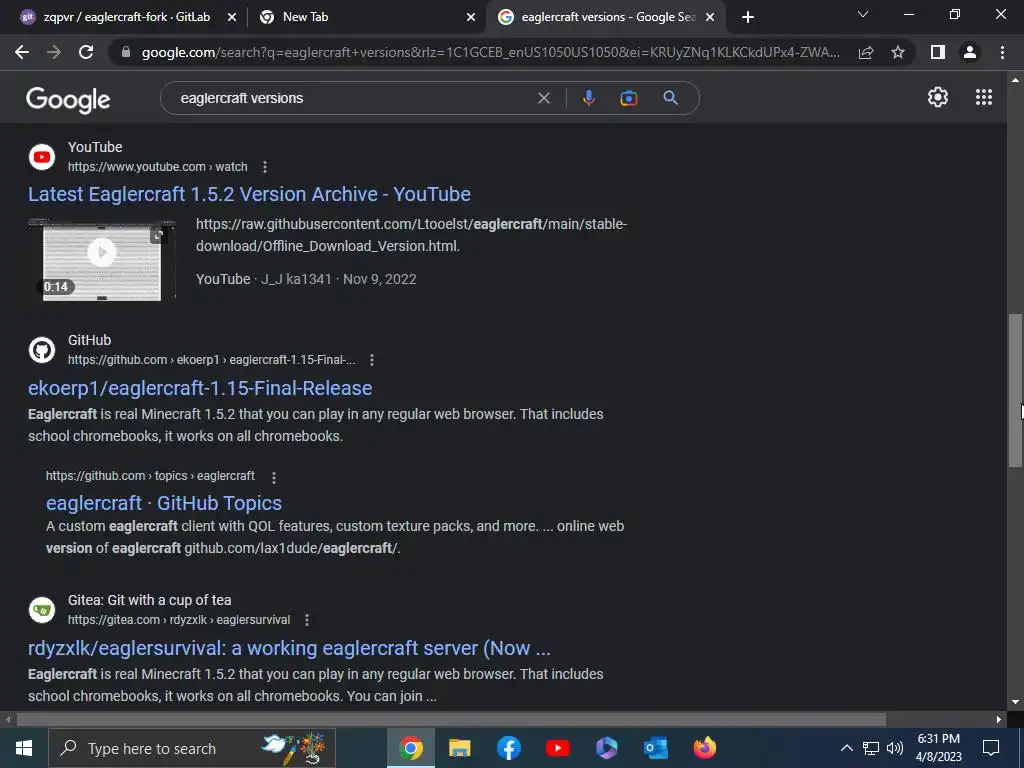This screenshot has height=768, width=1024.
Task: Click the Windows taskbar search box
Action: point(192,748)
